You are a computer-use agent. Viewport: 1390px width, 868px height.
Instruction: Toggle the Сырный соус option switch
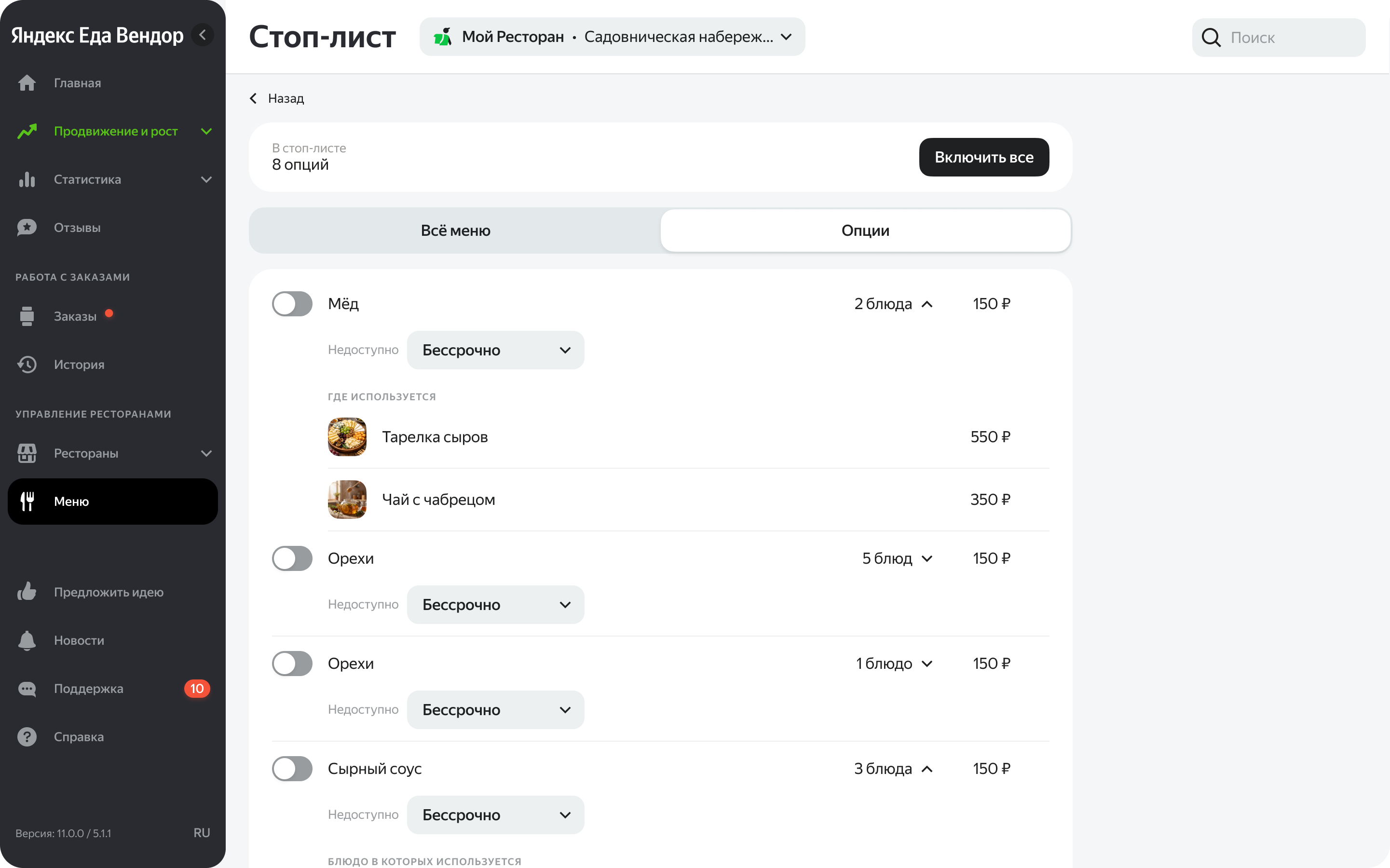click(x=292, y=768)
